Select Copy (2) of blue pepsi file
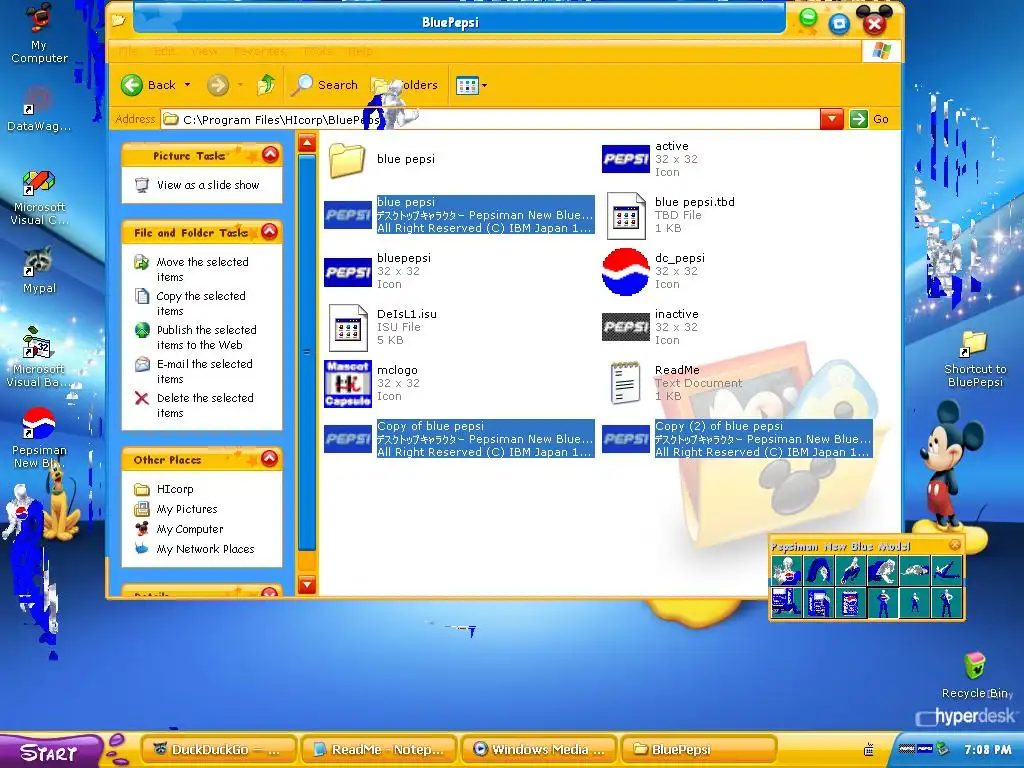1024x768 pixels. tap(737, 439)
